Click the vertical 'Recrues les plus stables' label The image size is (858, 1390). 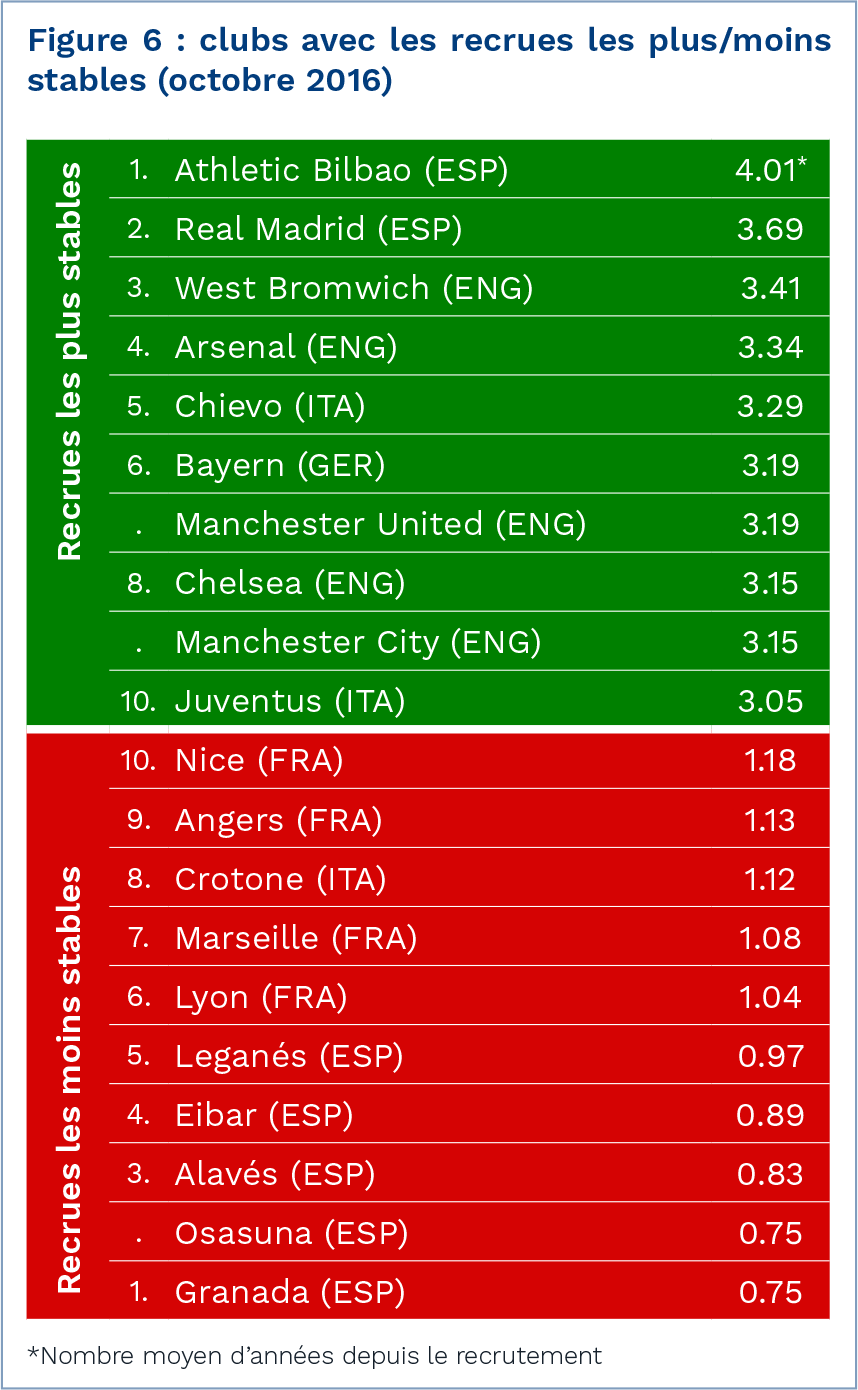click(x=68, y=362)
